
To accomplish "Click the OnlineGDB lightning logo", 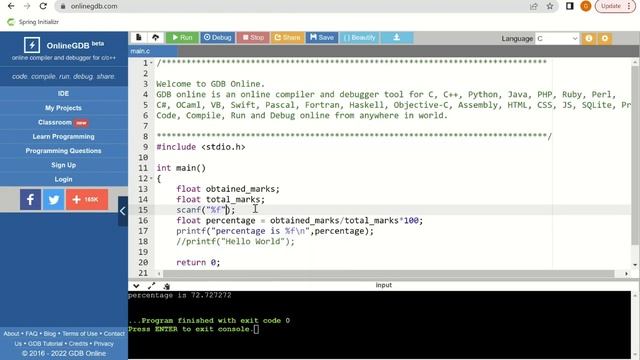I will (32, 45).
